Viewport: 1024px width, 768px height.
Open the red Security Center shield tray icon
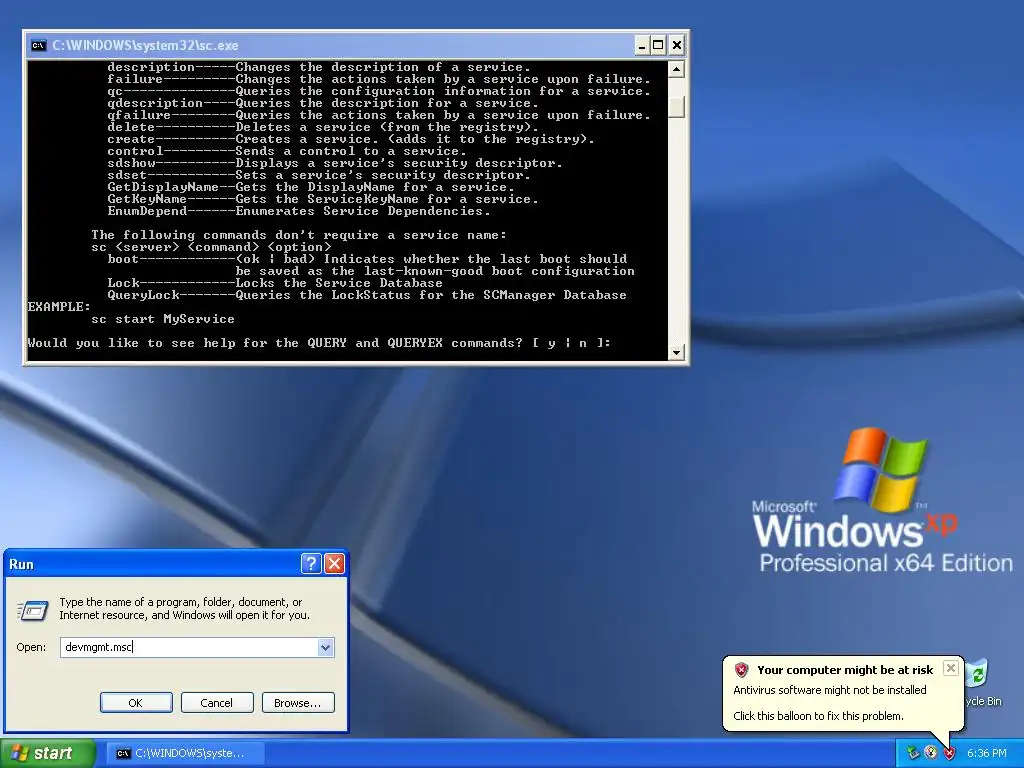pyautogui.click(x=949, y=753)
